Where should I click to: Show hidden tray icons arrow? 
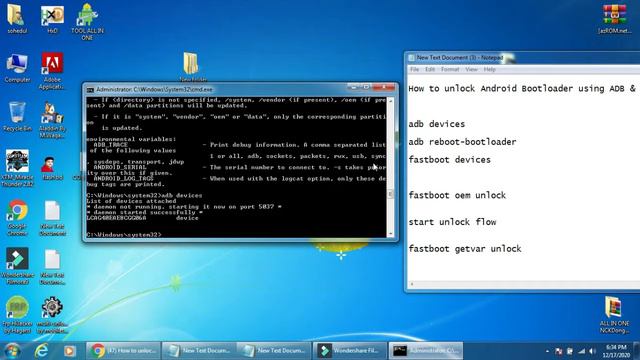tap(547, 351)
